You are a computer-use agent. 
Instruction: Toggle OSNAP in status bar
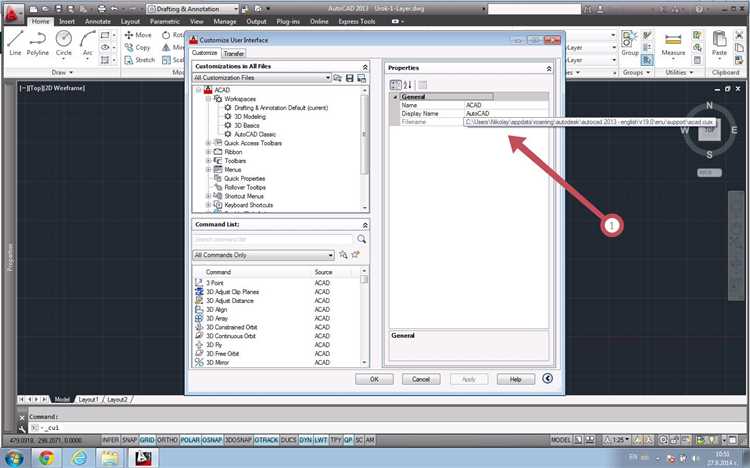pyautogui.click(x=212, y=440)
